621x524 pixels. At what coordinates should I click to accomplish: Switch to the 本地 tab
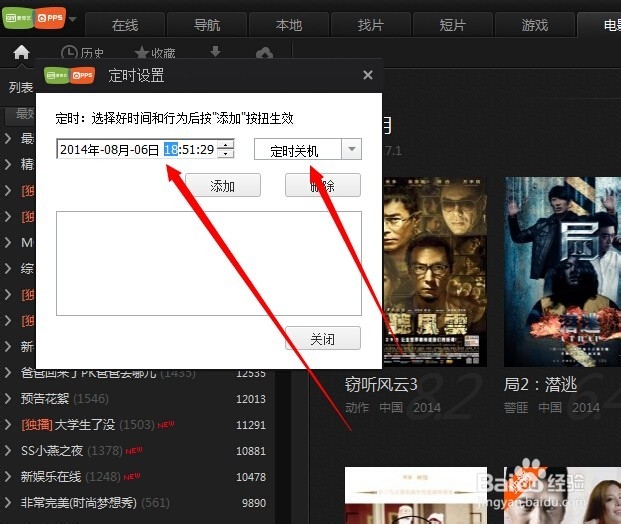(289, 25)
